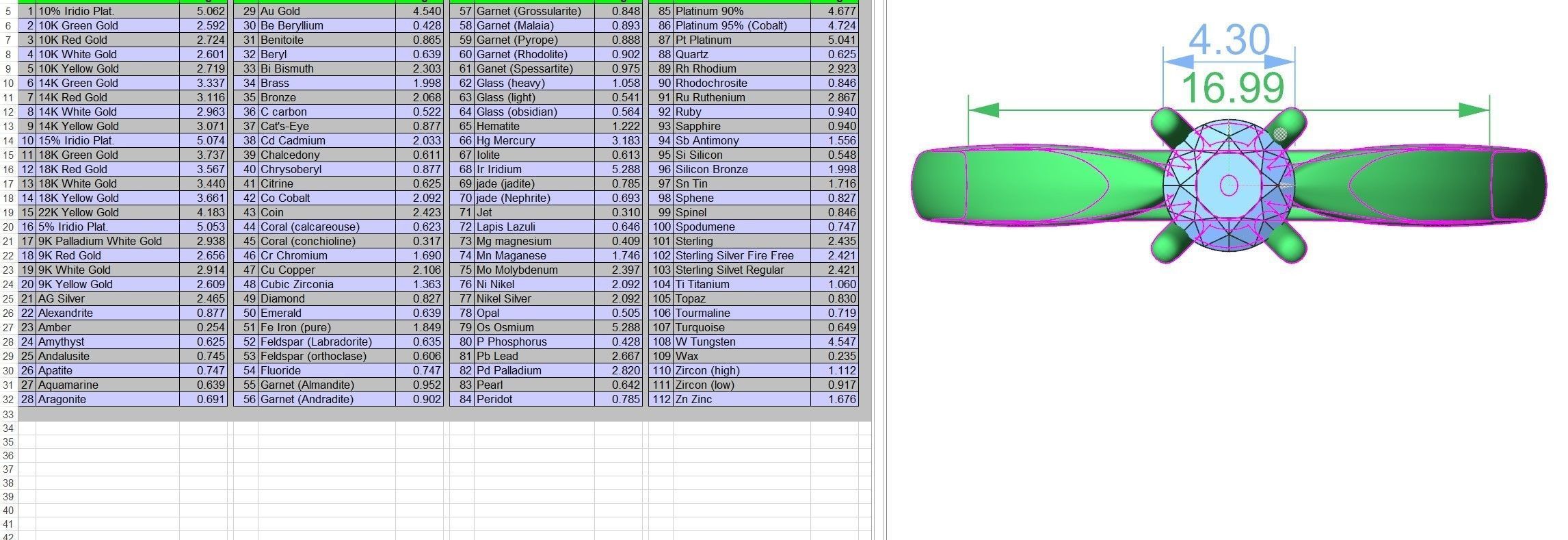Image resolution: width=1568 pixels, height=540 pixels.
Task: Select spreadsheet row header 40
Action: click(8, 511)
